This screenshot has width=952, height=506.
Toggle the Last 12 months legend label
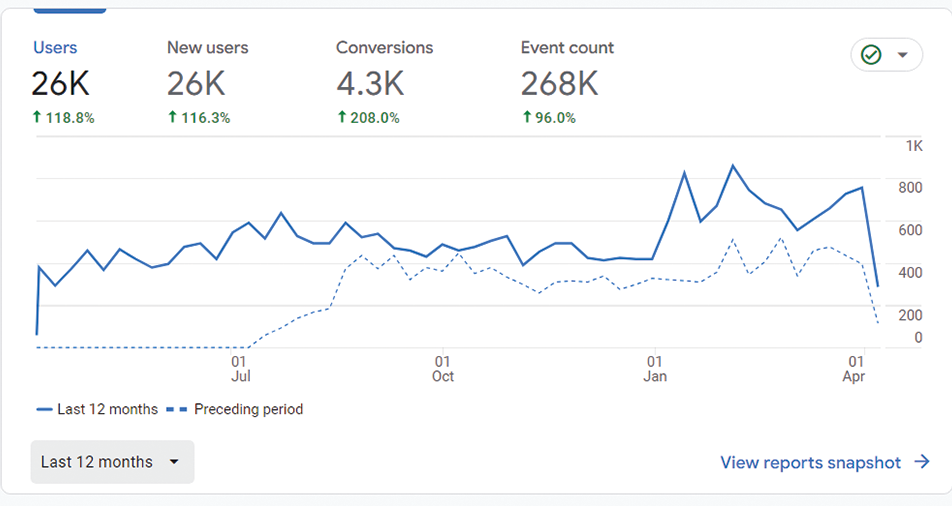click(x=107, y=409)
